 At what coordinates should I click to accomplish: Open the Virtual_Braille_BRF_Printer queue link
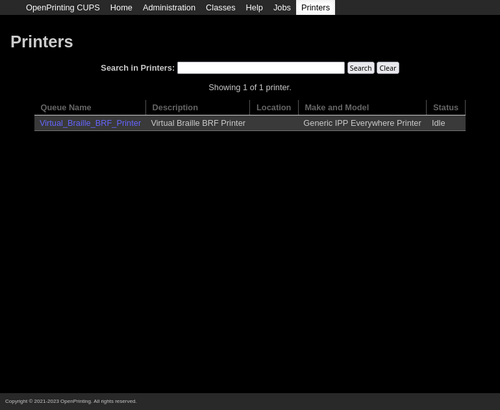pos(90,123)
